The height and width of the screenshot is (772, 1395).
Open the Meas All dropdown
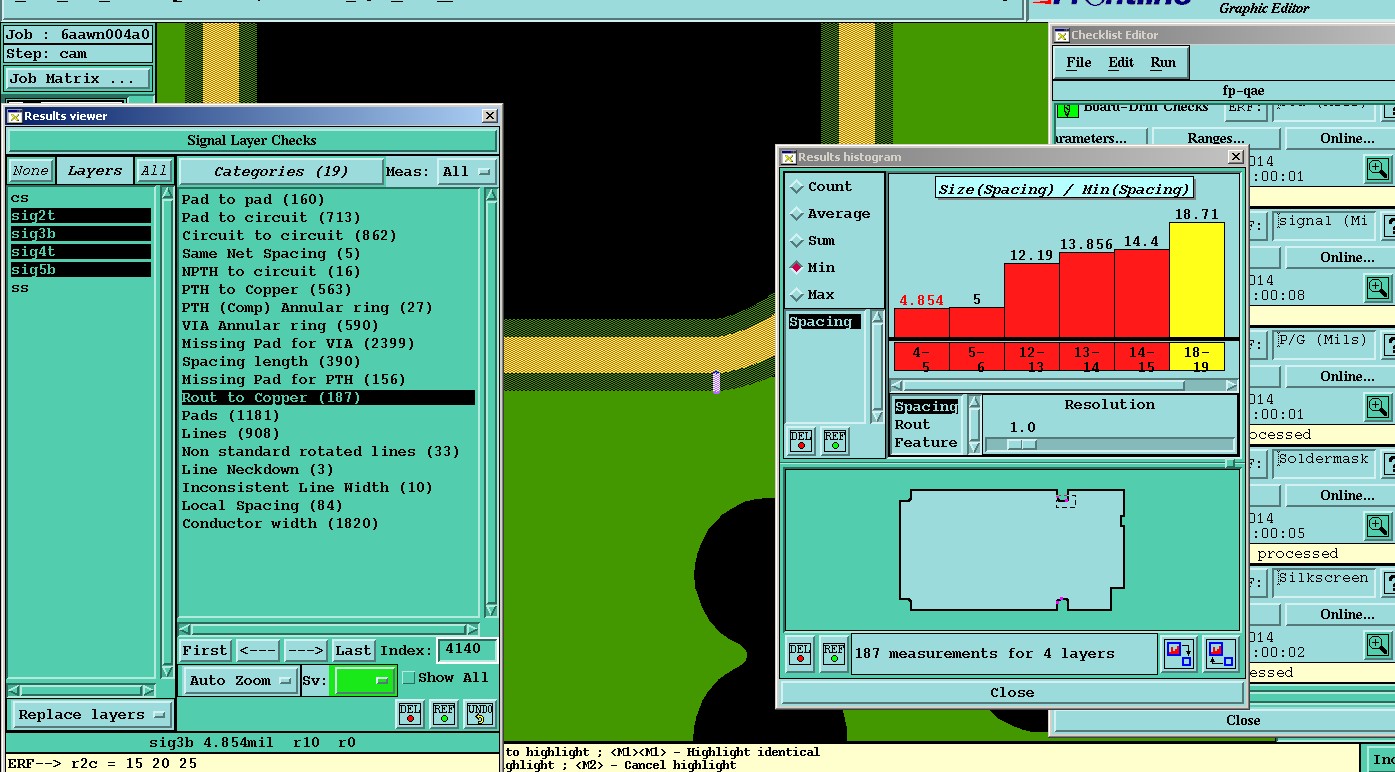point(467,172)
